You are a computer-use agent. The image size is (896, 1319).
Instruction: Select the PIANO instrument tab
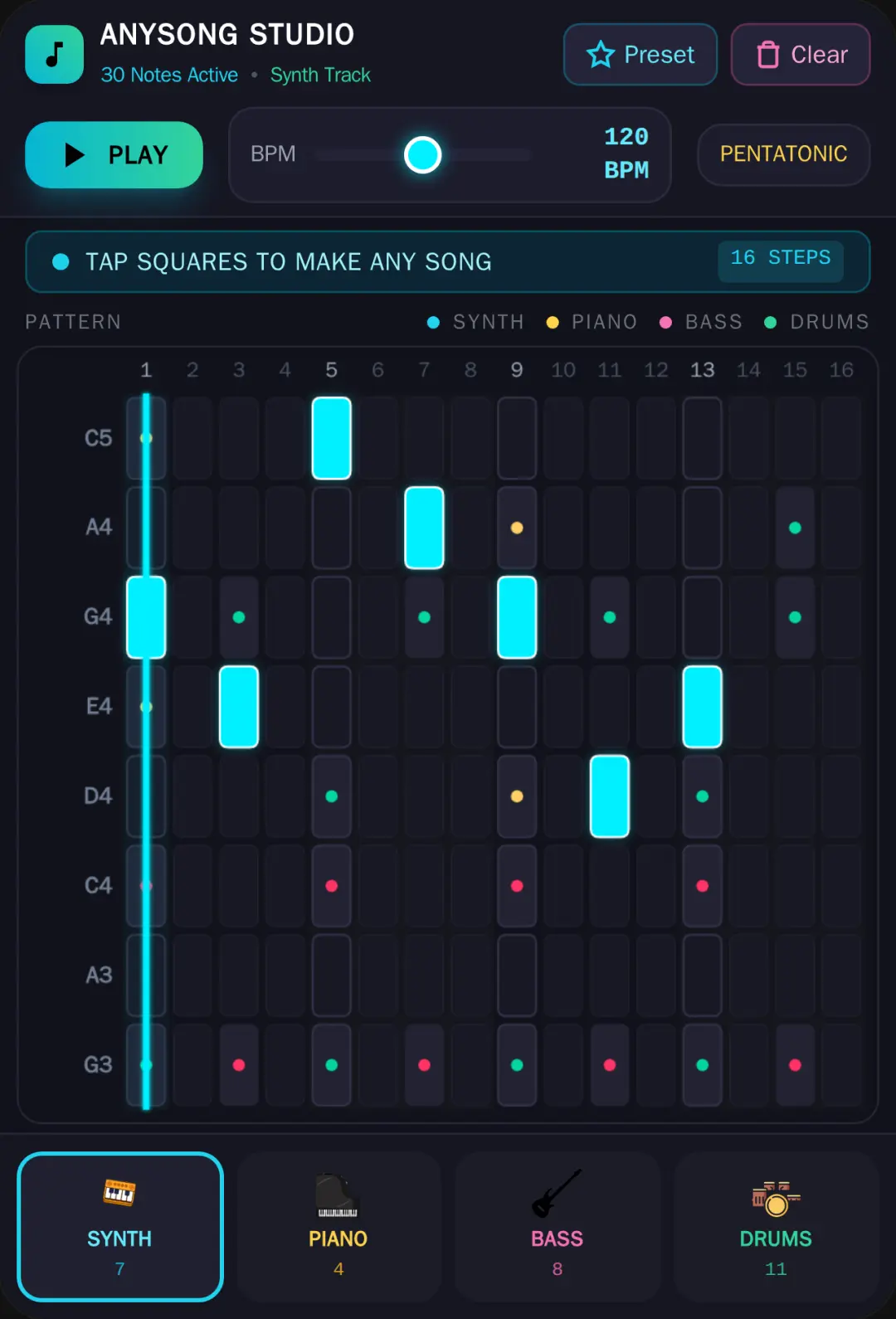click(x=338, y=1227)
